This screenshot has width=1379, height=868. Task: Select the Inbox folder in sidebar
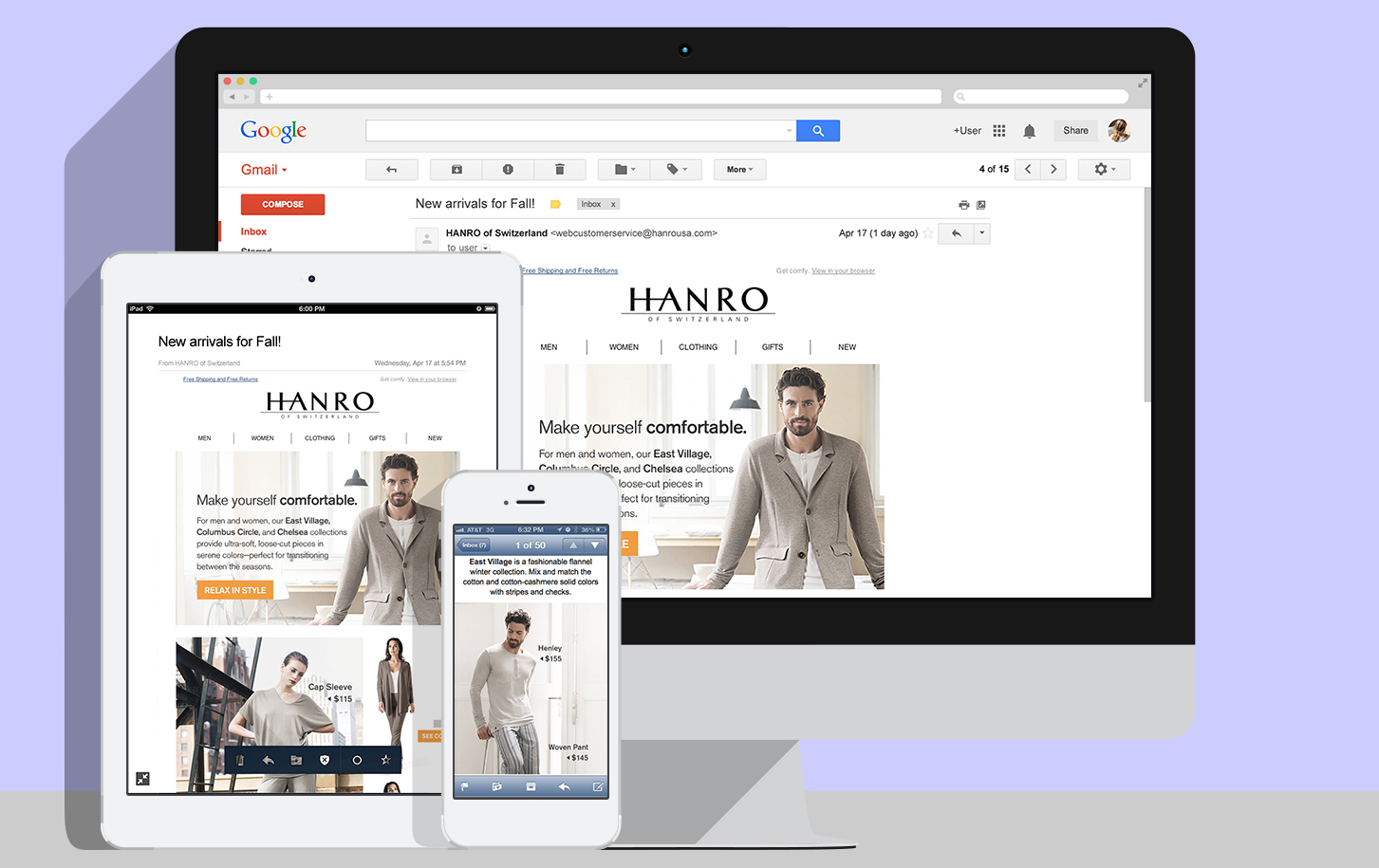[x=253, y=231]
